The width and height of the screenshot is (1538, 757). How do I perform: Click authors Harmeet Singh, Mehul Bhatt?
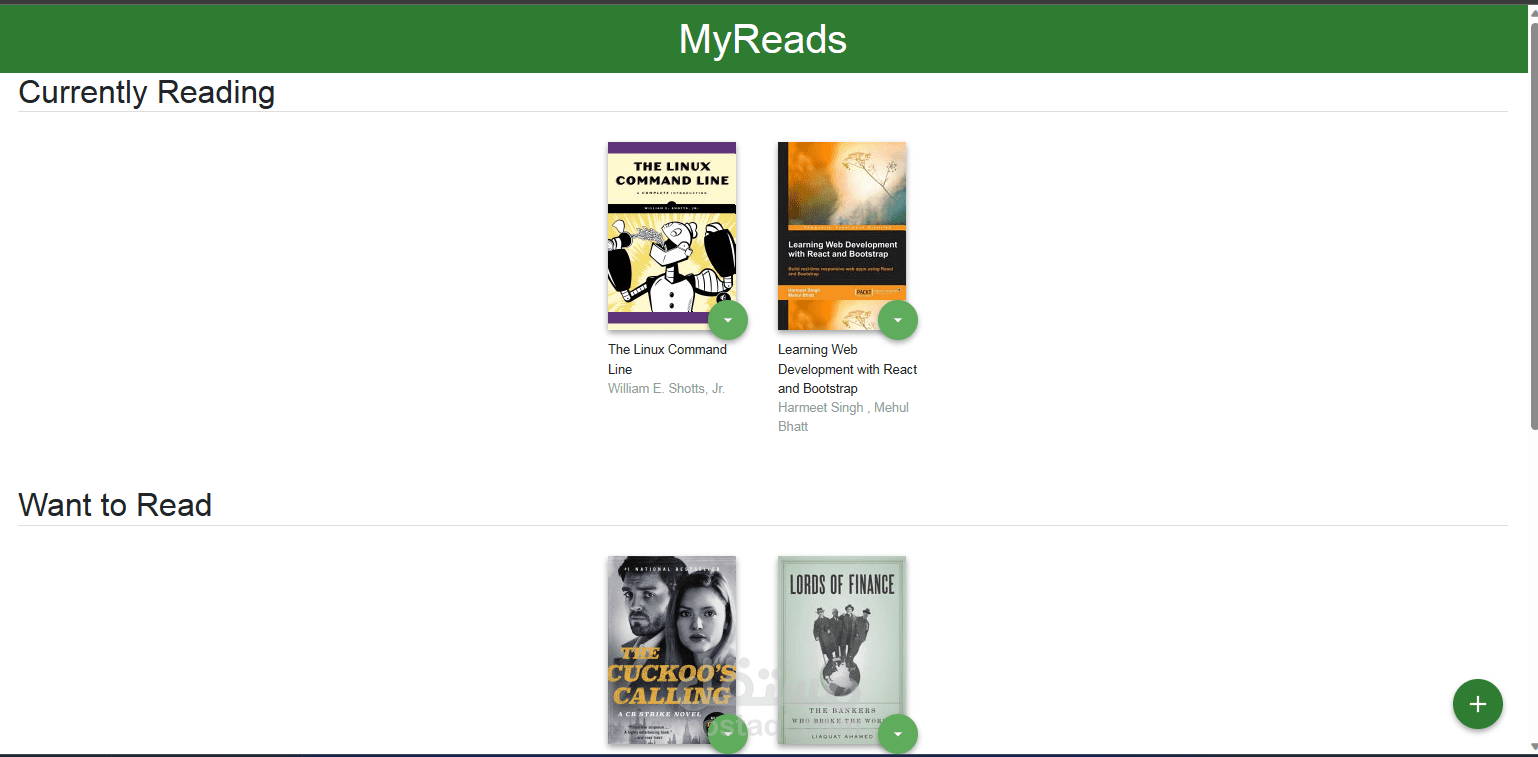[x=844, y=417]
